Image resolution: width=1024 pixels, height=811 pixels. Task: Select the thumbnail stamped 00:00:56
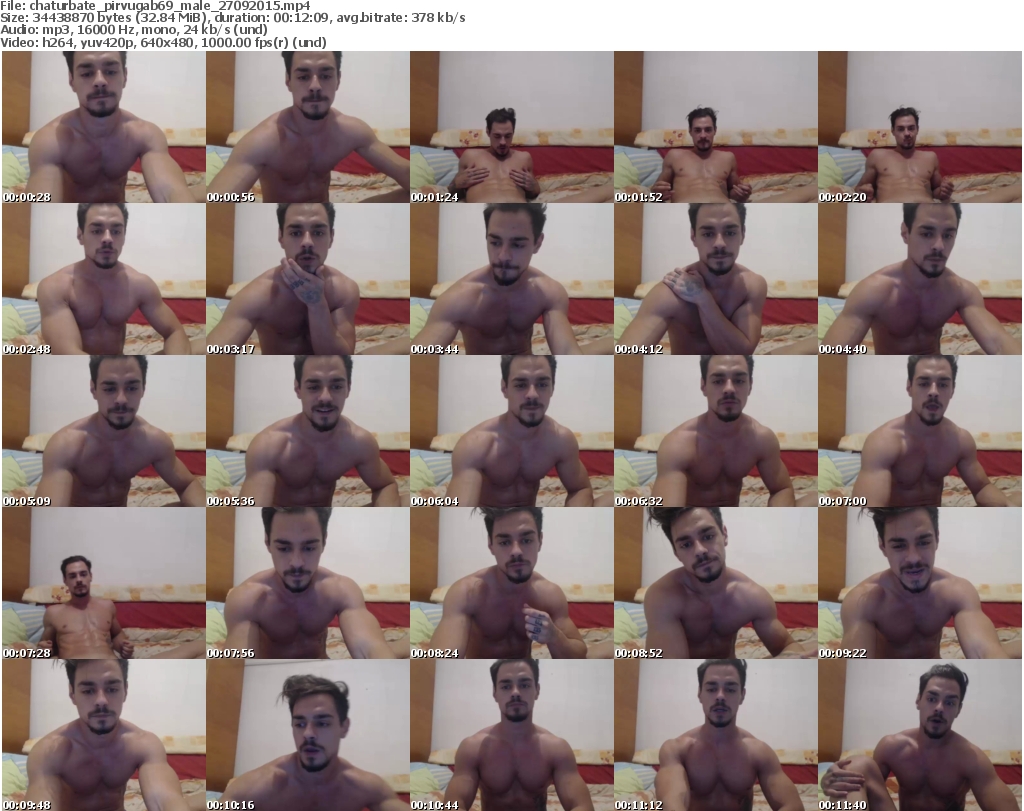point(308,127)
